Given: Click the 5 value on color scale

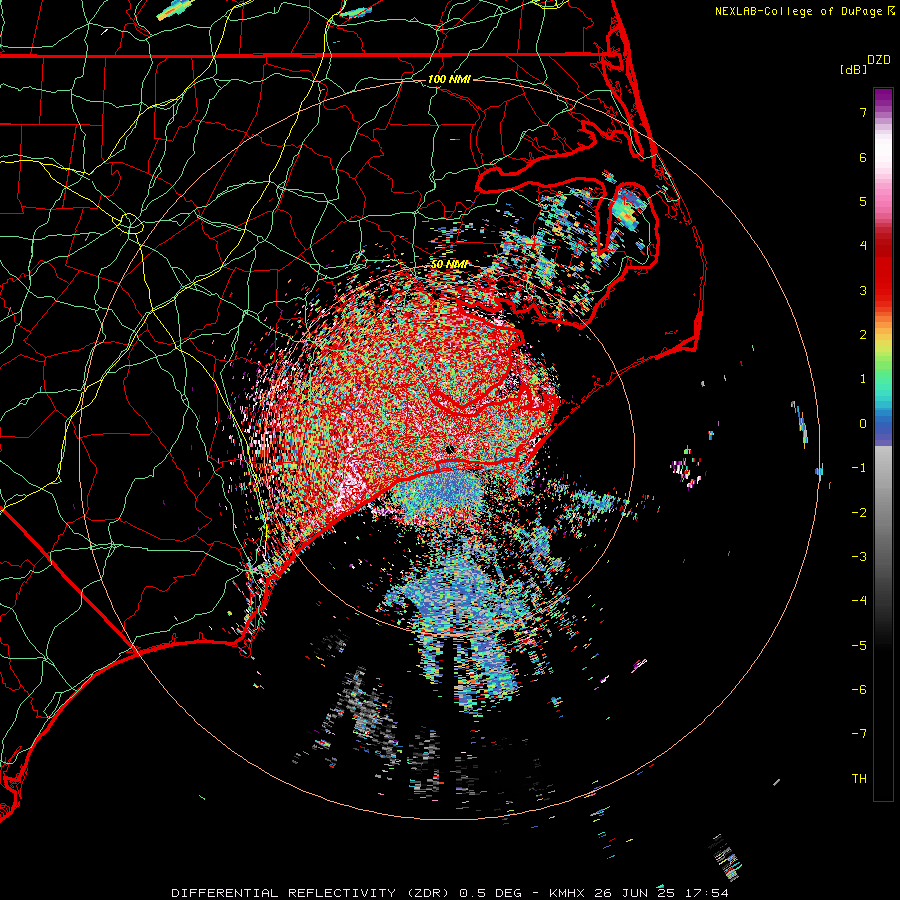Looking at the screenshot, I should [x=863, y=201].
